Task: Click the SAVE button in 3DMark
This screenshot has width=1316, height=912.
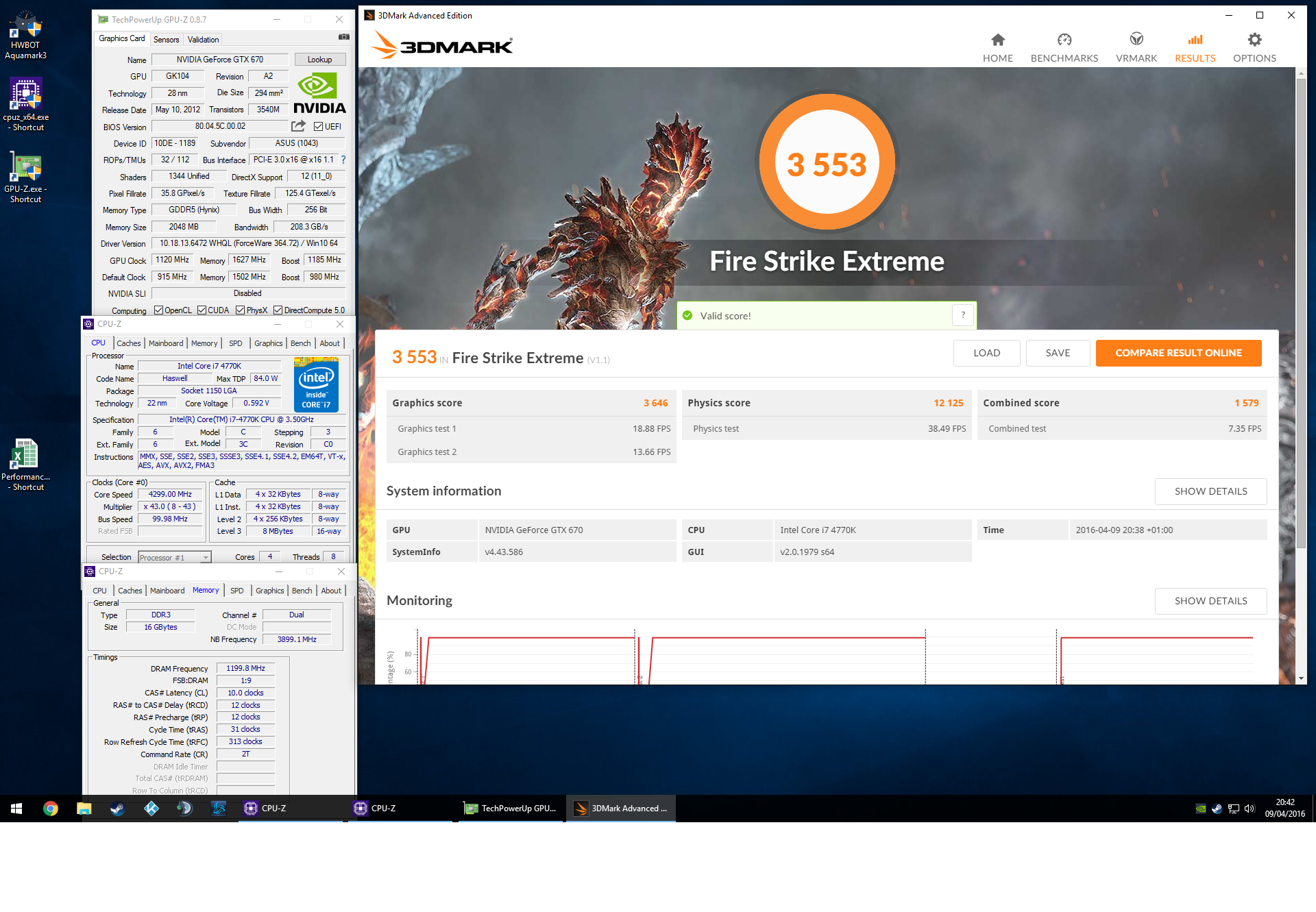Action: click(1058, 353)
